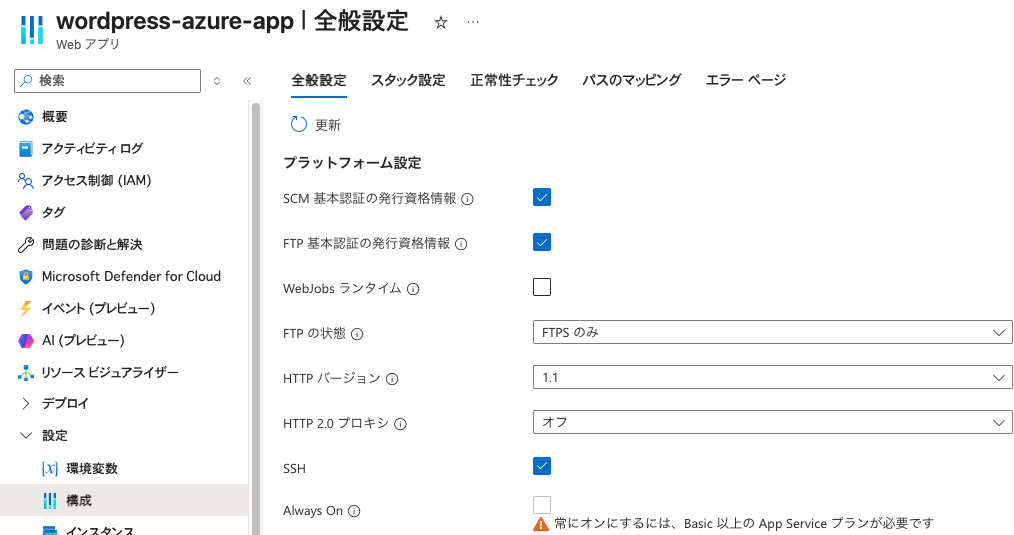Click the アクティビティ ログ icon

coord(26,149)
